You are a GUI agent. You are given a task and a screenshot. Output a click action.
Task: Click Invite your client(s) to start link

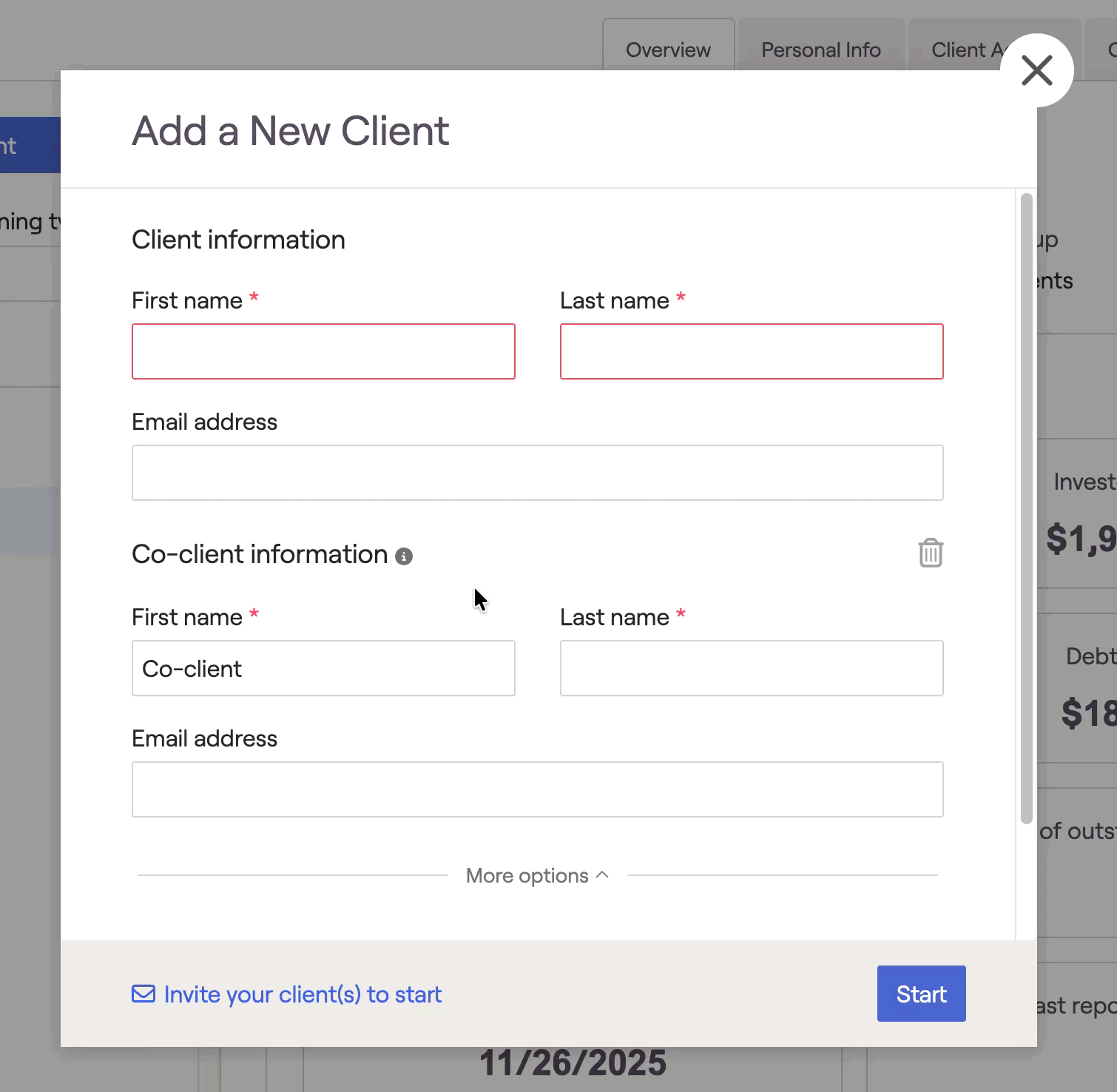click(303, 994)
